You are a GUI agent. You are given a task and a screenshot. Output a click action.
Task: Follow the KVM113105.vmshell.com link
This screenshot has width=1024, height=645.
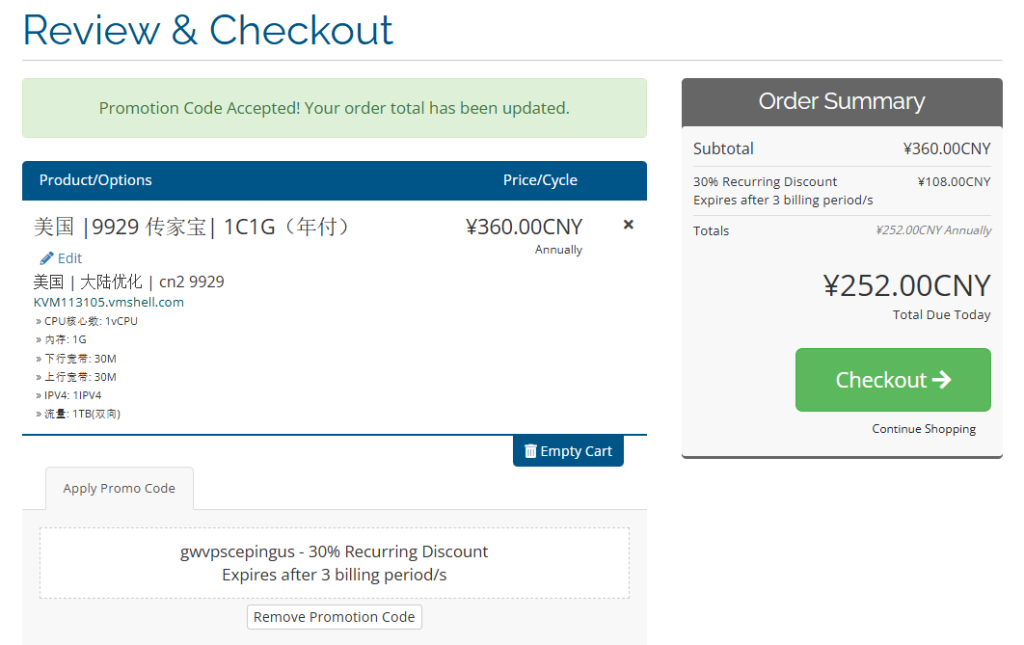[108, 302]
